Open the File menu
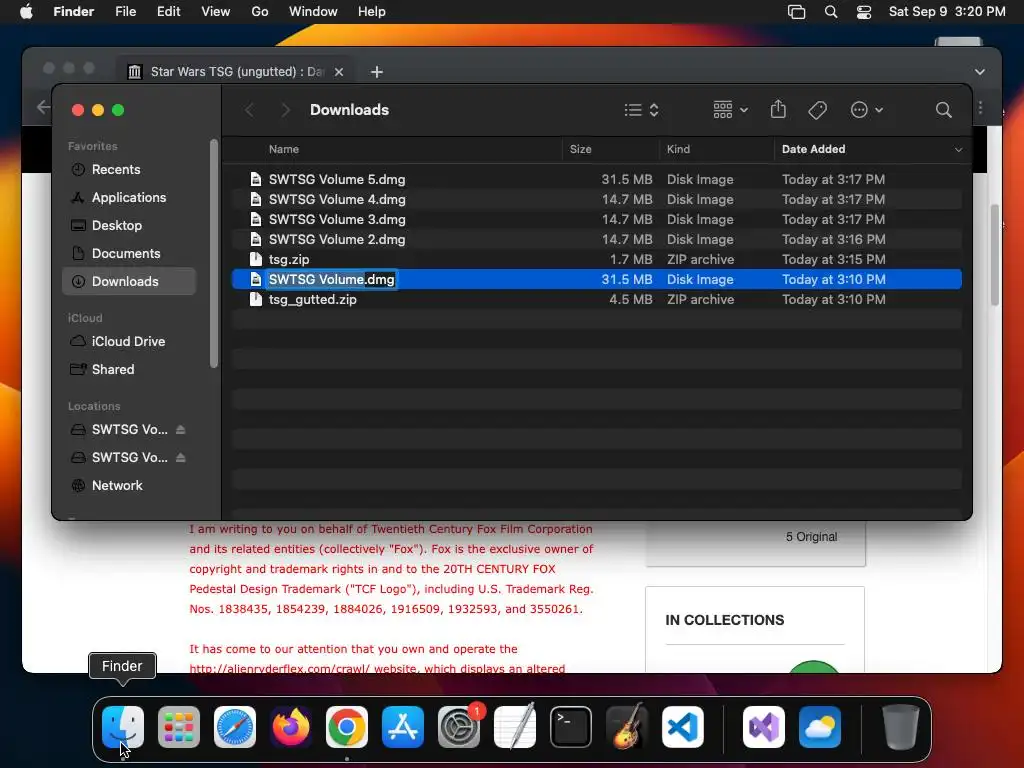 click(x=125, y=12)
